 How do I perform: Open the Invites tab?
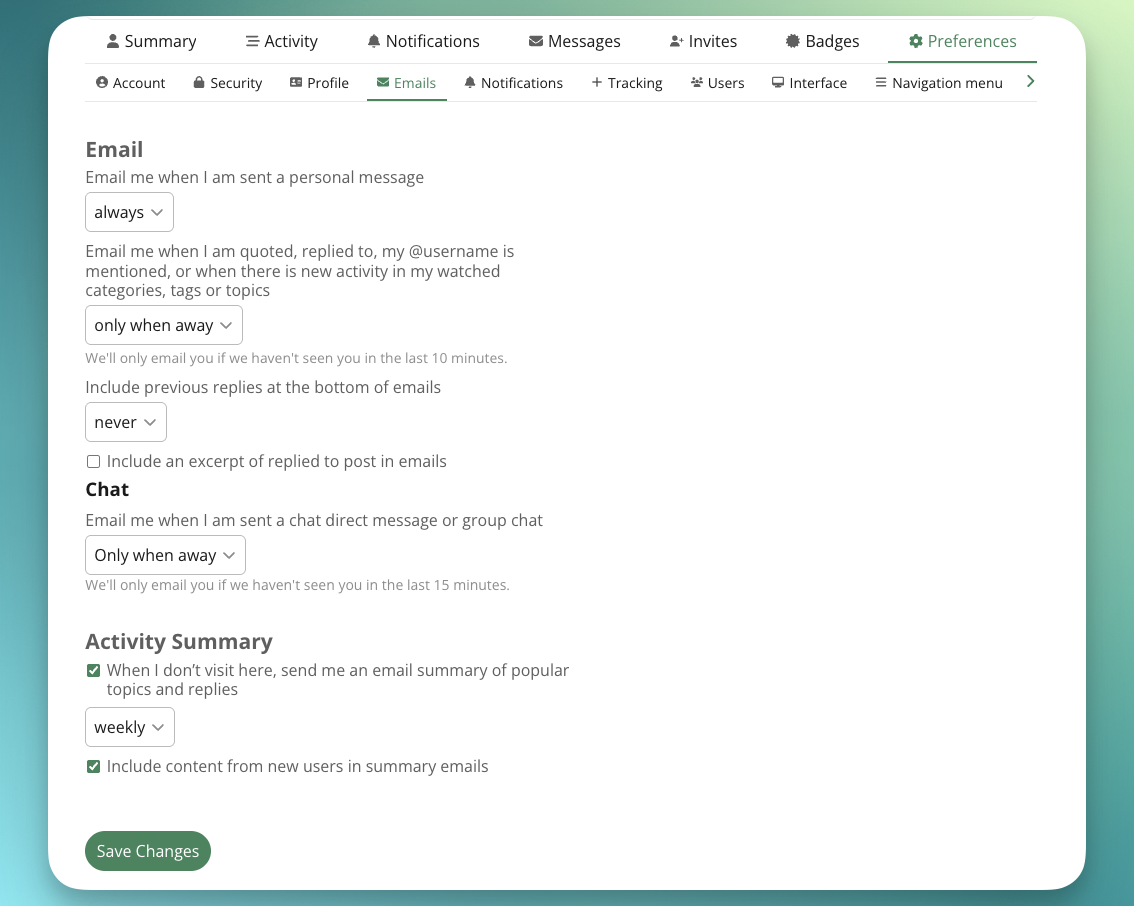(x=703, y=41)
